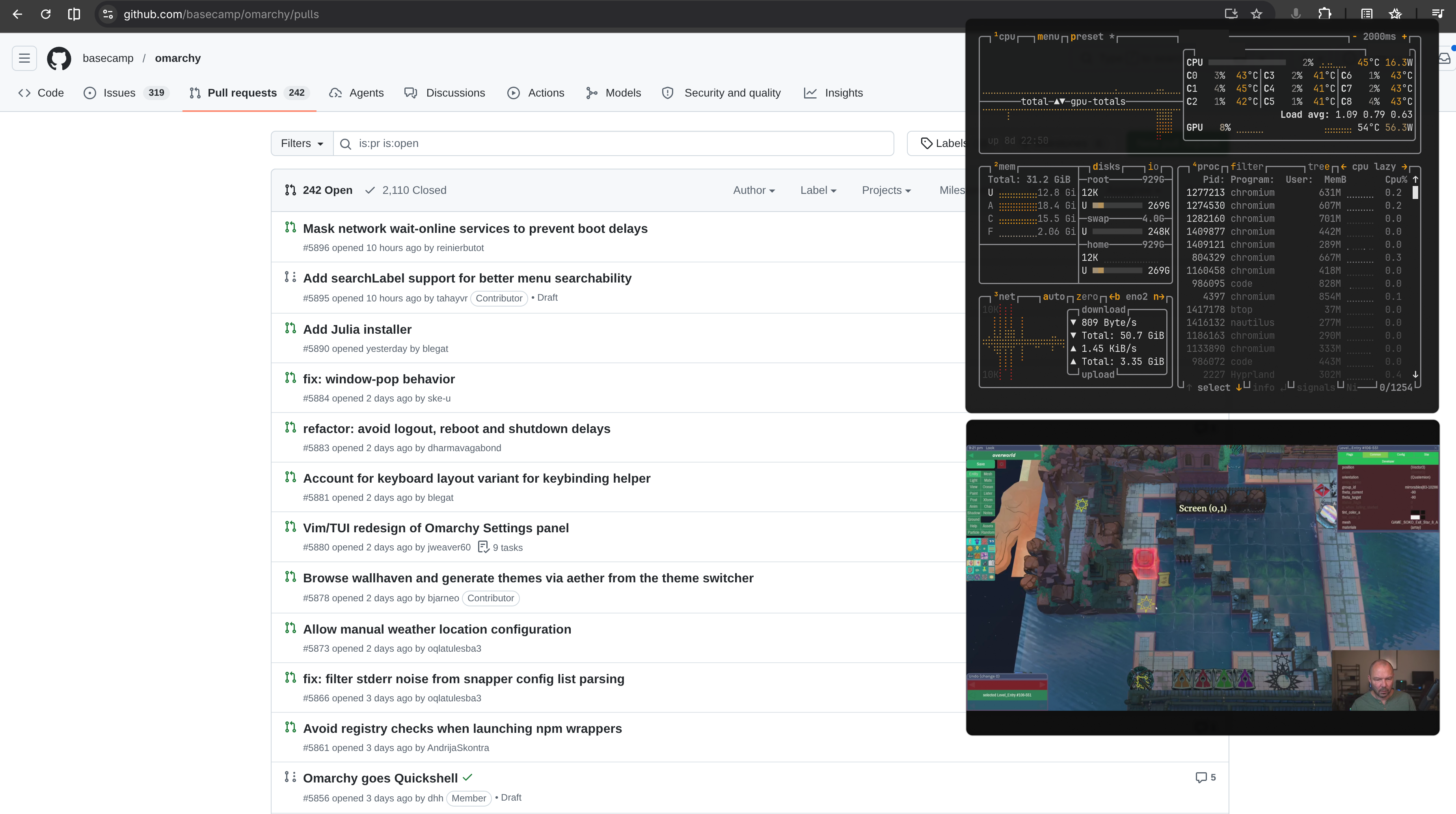Select process row '1277213 chromium'
The image size is (1456, 814).
[1296, 193]
